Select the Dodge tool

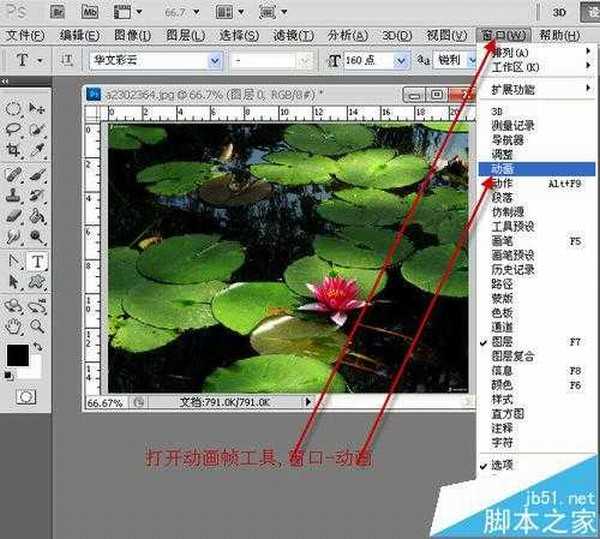(x=37, y=237)
